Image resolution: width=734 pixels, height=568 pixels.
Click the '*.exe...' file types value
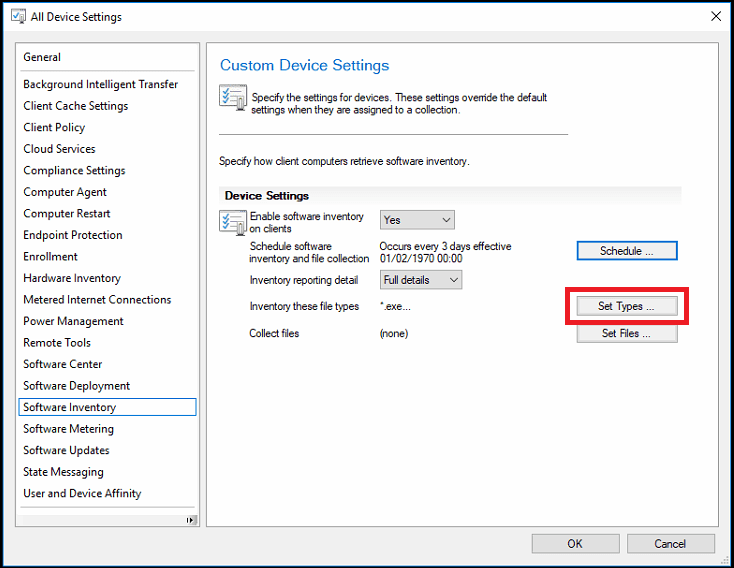tap(395, 307)
